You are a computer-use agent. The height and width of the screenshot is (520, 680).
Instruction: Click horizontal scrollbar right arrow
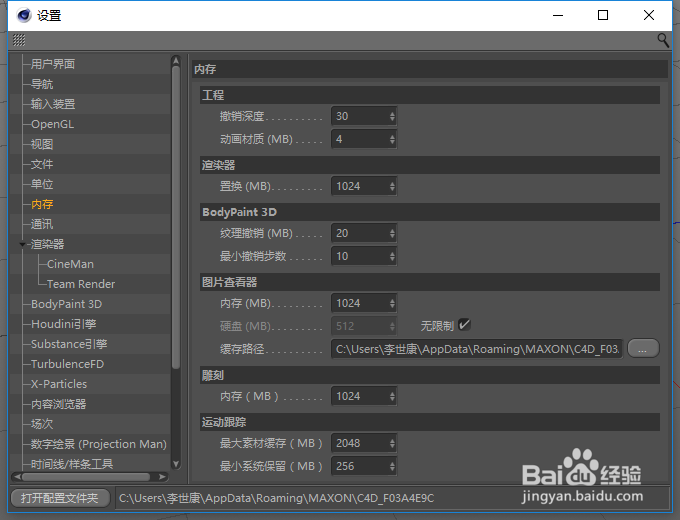(x=163, y=477)
